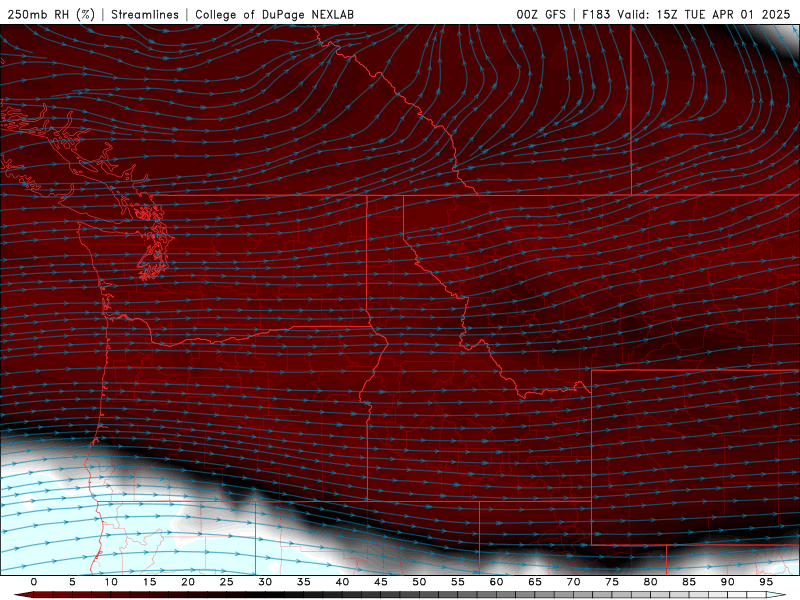Select the "45" label on the color scale
The height and width of the screenshot is (600, 800).
381,582
